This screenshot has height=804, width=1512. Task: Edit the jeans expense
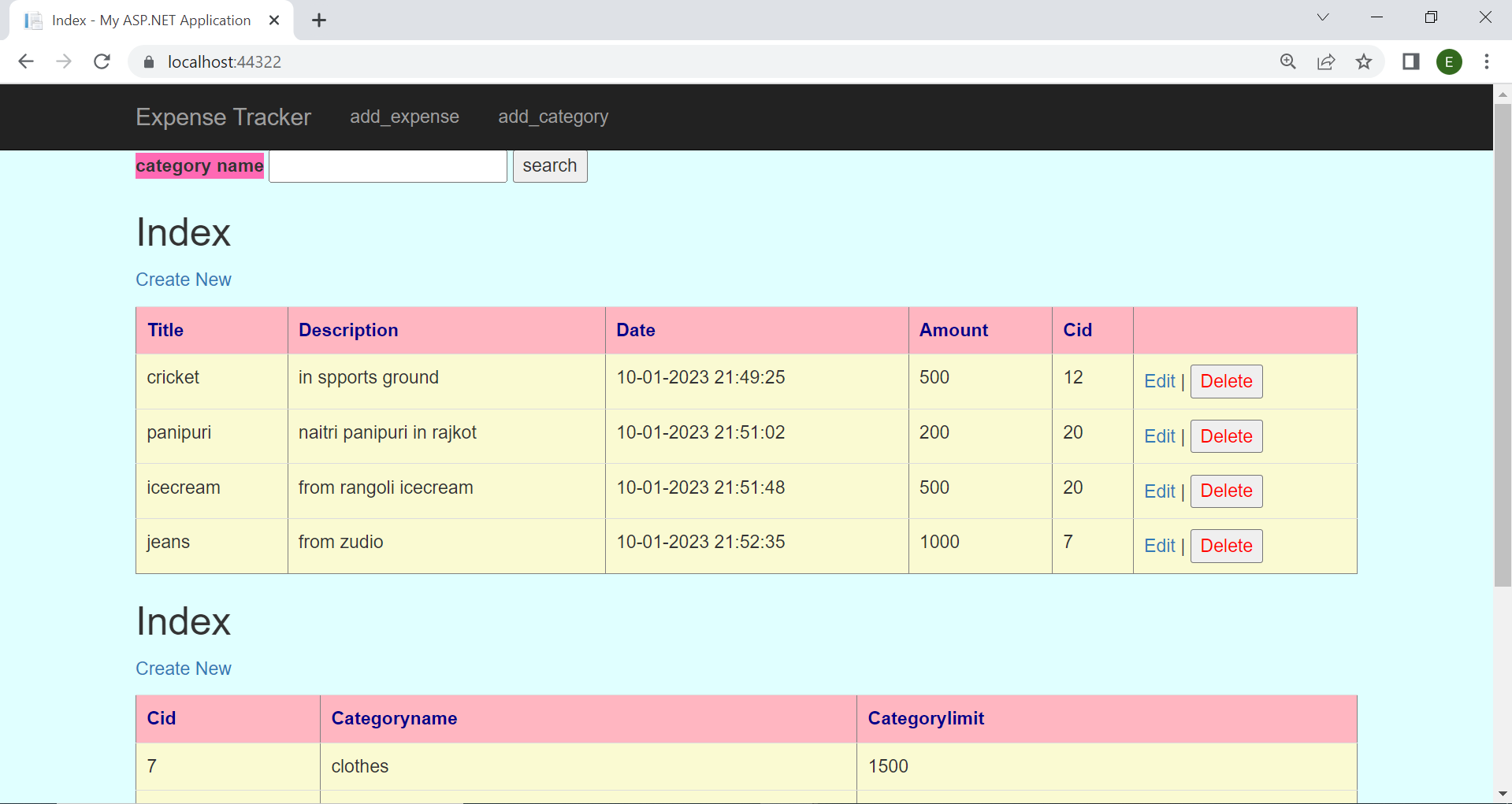1160,546
